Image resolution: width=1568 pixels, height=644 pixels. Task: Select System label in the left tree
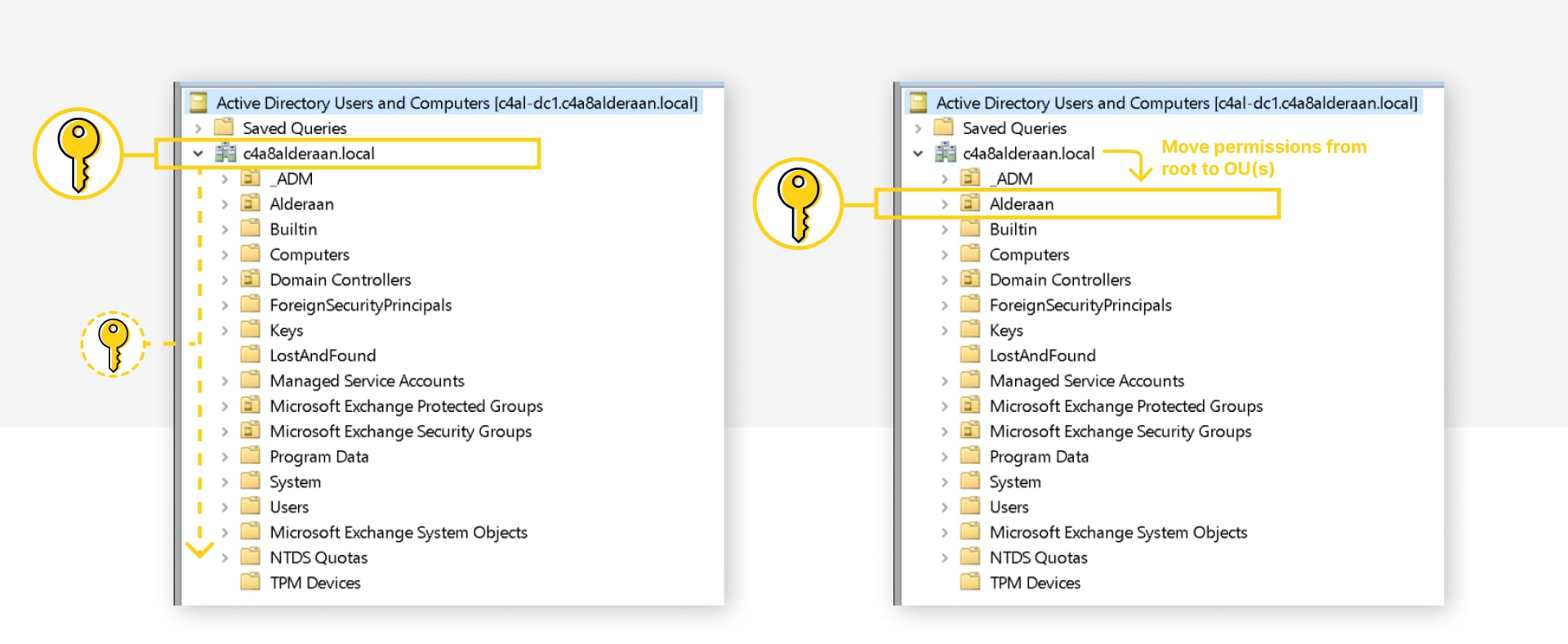pos(296,482)
